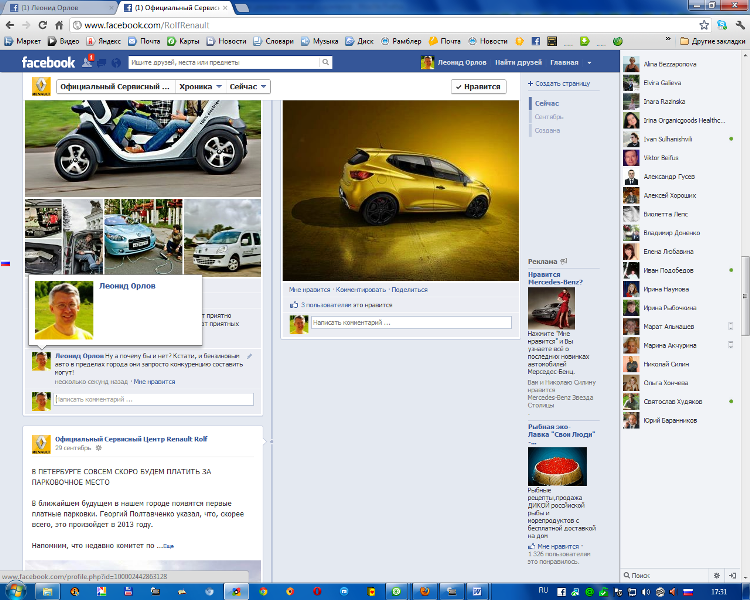Select Создана in the timeline navigator

(547, 130)
